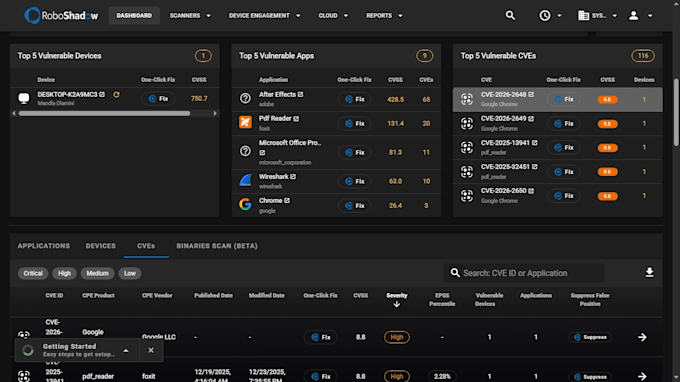The image size is (680, 382).
Task: Switch to the Devices tab
Action: pos(101,246)
